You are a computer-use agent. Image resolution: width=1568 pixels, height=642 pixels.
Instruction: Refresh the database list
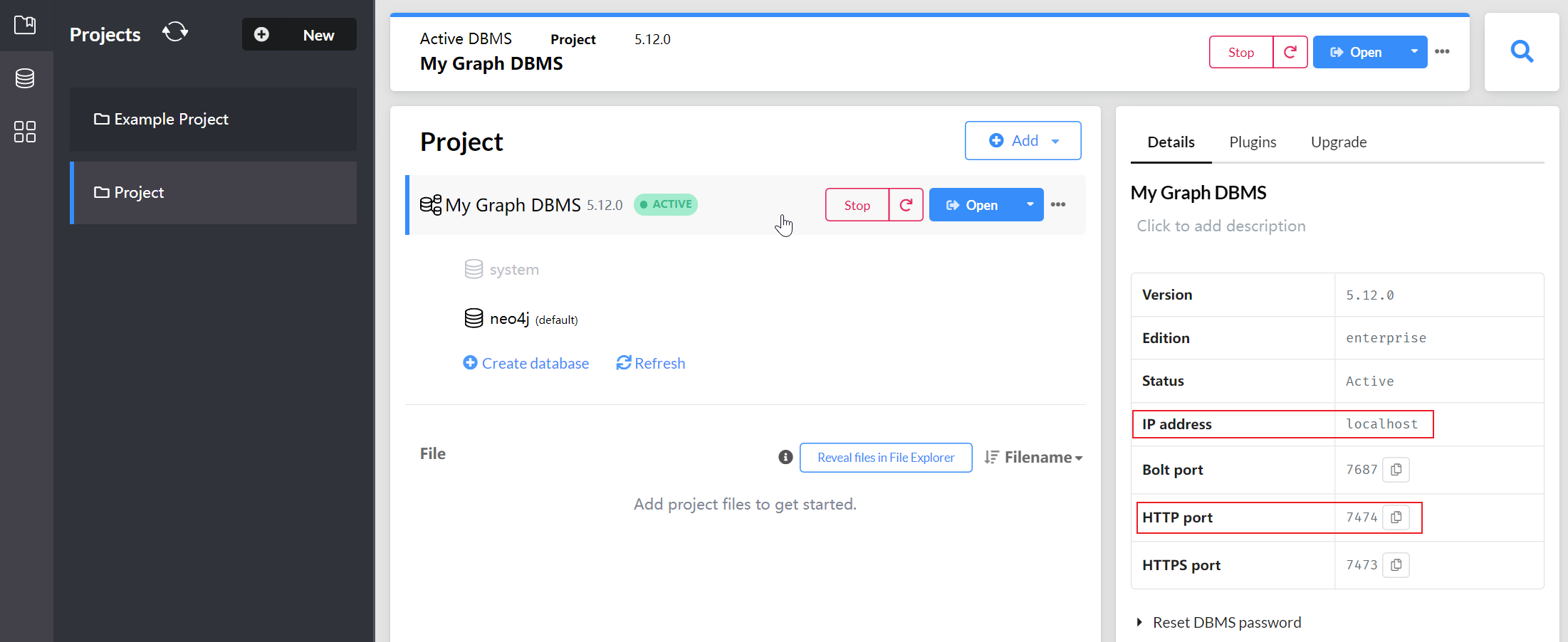651,363
